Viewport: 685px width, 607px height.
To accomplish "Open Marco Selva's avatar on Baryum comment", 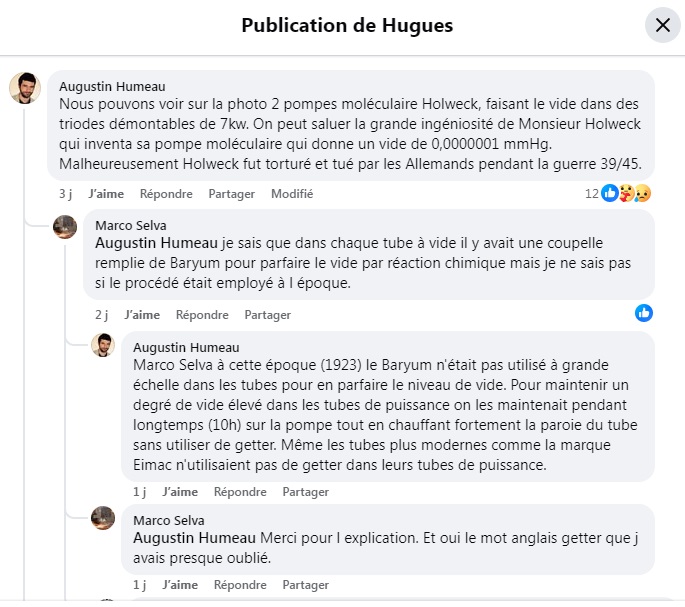I will [x=65, y=227].
